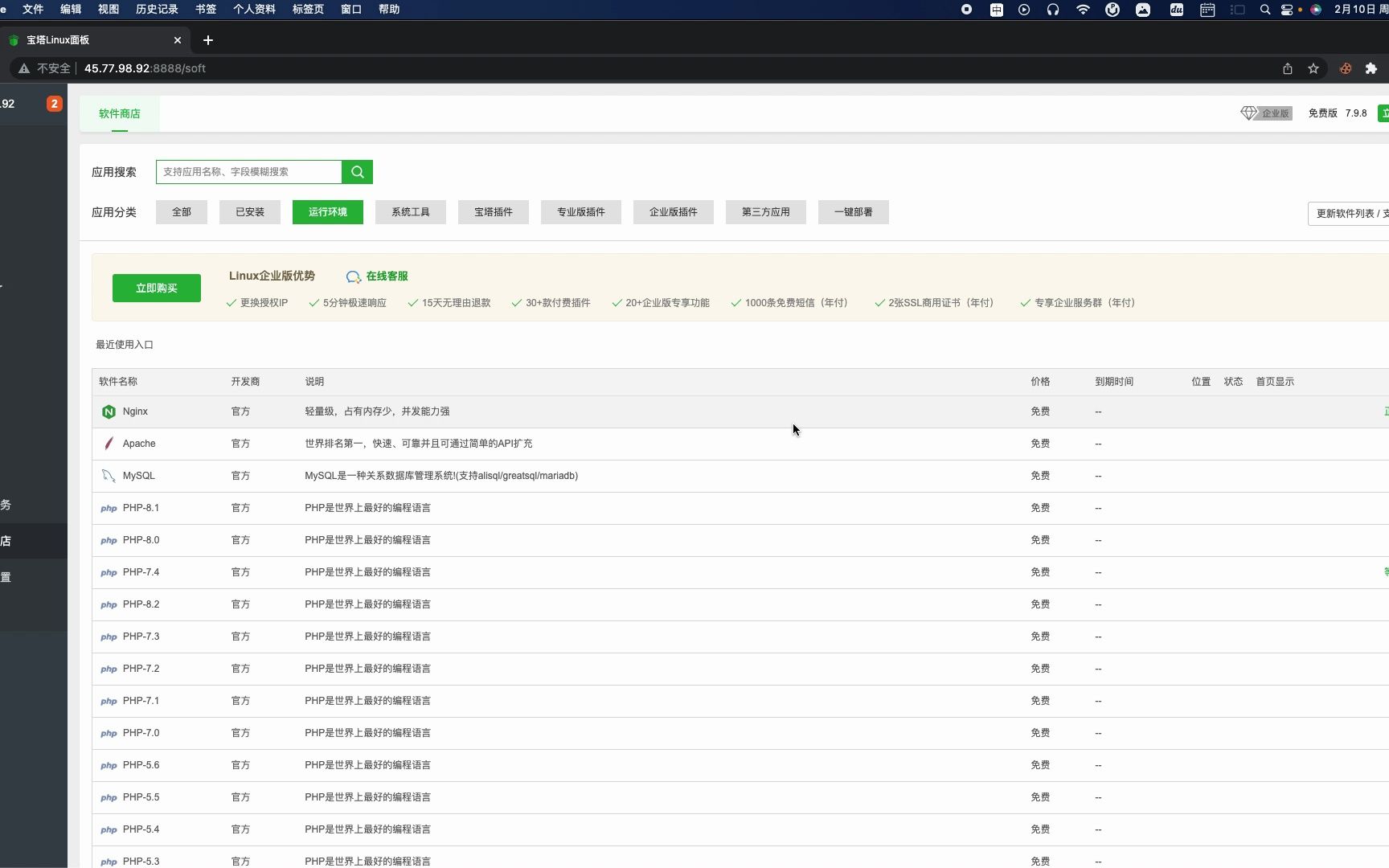This screenshot has width=1389, height=868.
Task: Filter by 企业版插件 category
Action: [674, 212]
